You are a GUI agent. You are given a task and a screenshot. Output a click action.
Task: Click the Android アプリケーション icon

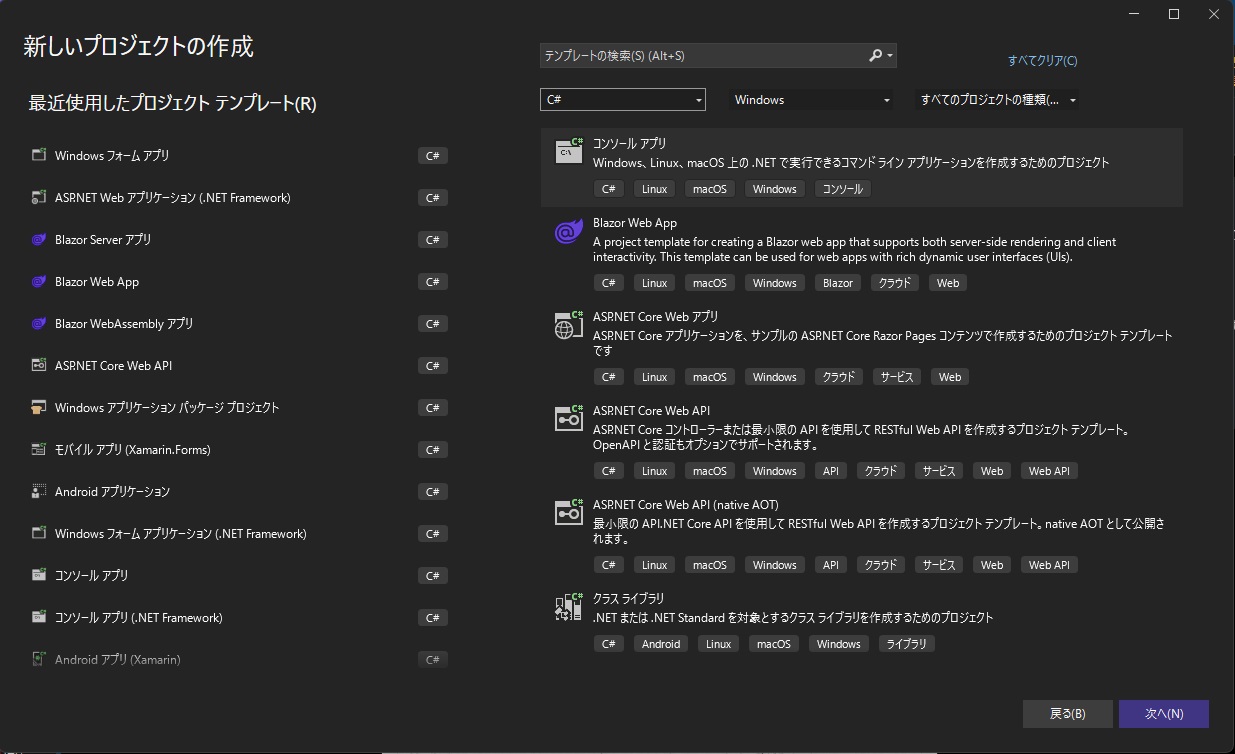pyautogui.click(x=39, y=491)
